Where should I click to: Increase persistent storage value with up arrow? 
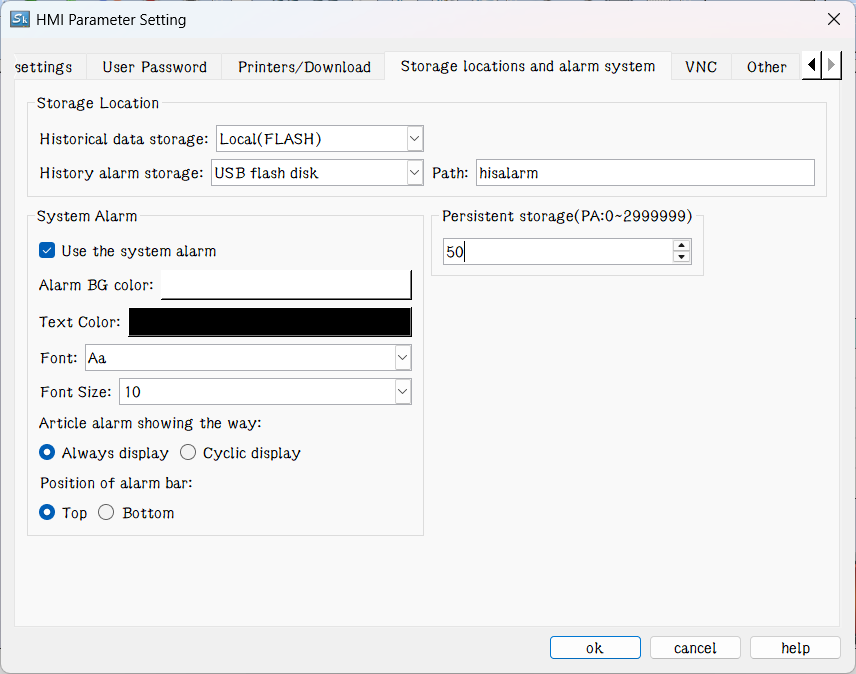682,246
